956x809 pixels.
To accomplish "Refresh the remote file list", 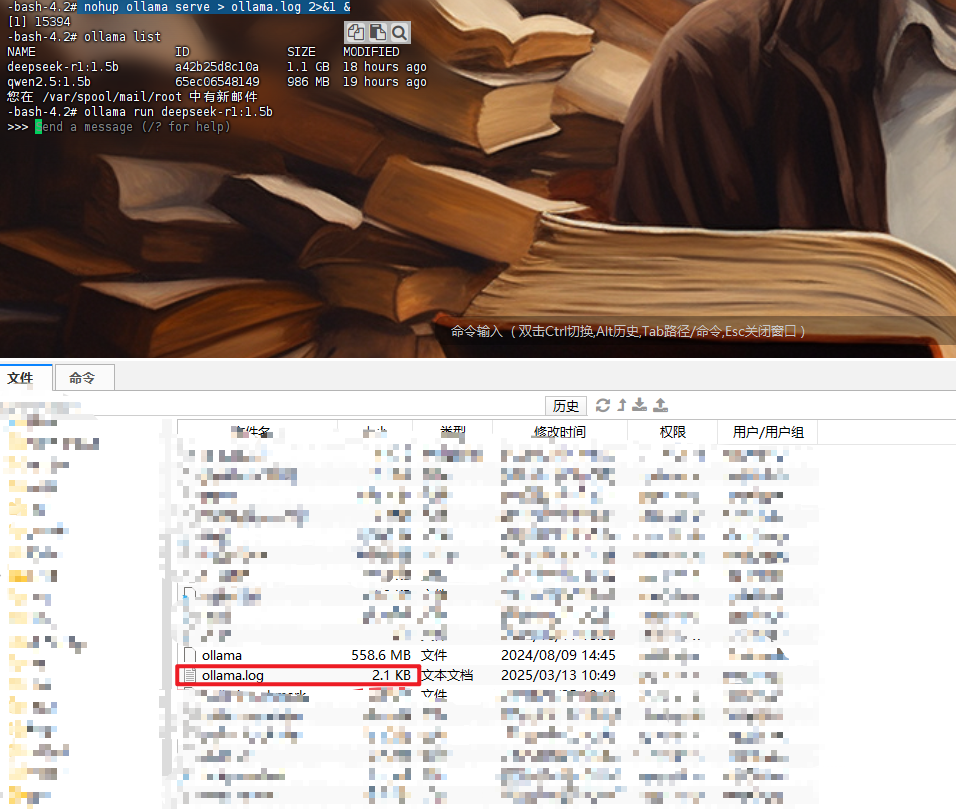I will pos(603,405).
